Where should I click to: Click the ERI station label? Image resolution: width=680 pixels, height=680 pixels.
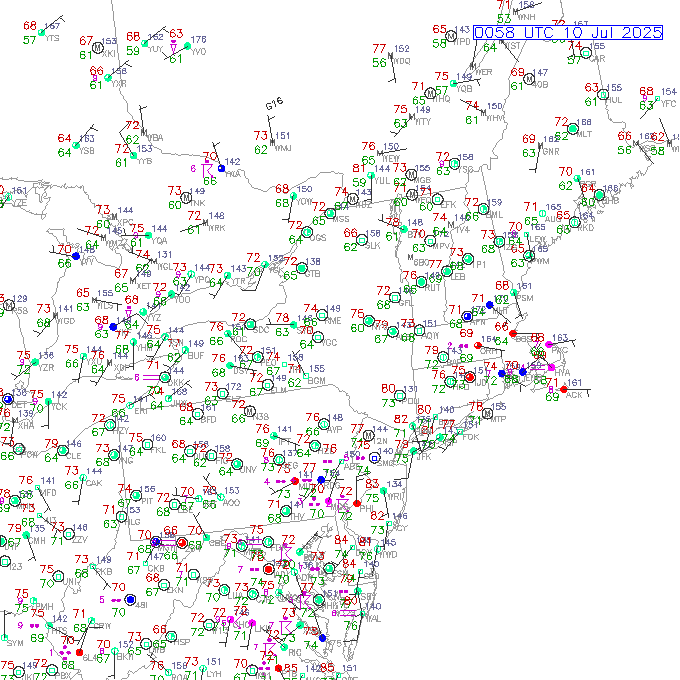pyautogui.click(x=141, y=411)
